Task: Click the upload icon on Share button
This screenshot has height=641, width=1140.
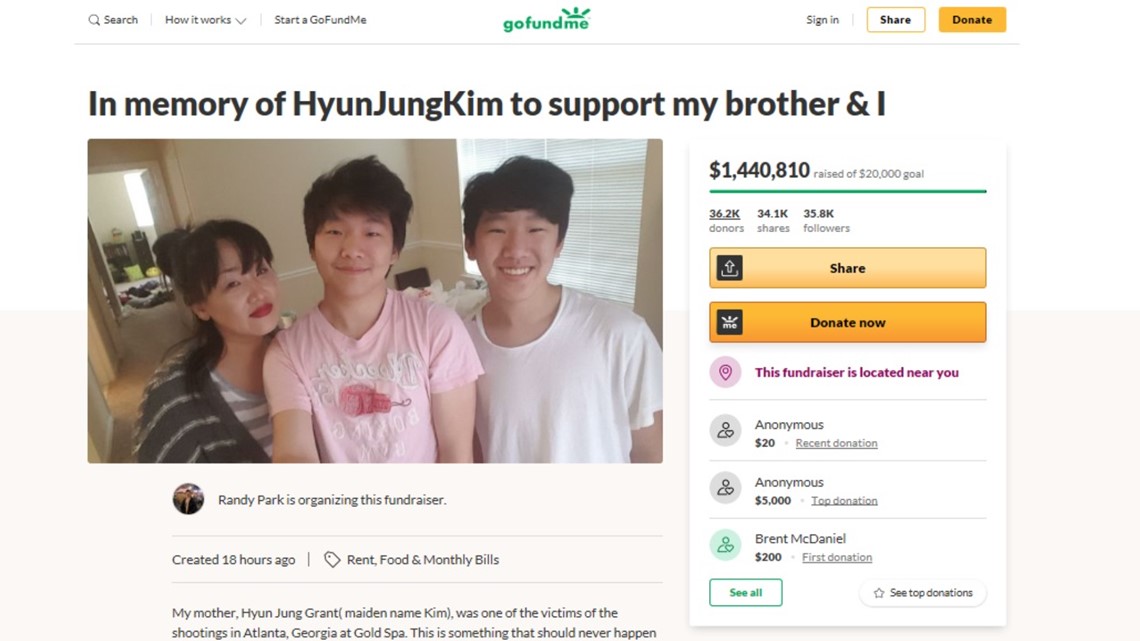Action: 729,268
